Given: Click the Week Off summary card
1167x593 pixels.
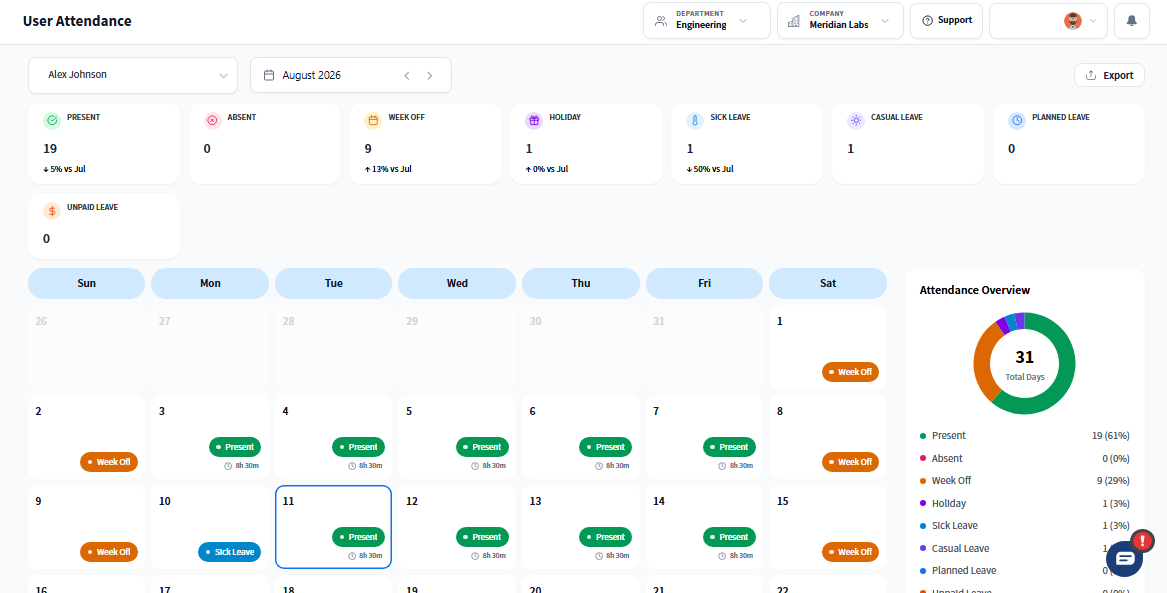Looking at the screenshot, I should (425, 144).
